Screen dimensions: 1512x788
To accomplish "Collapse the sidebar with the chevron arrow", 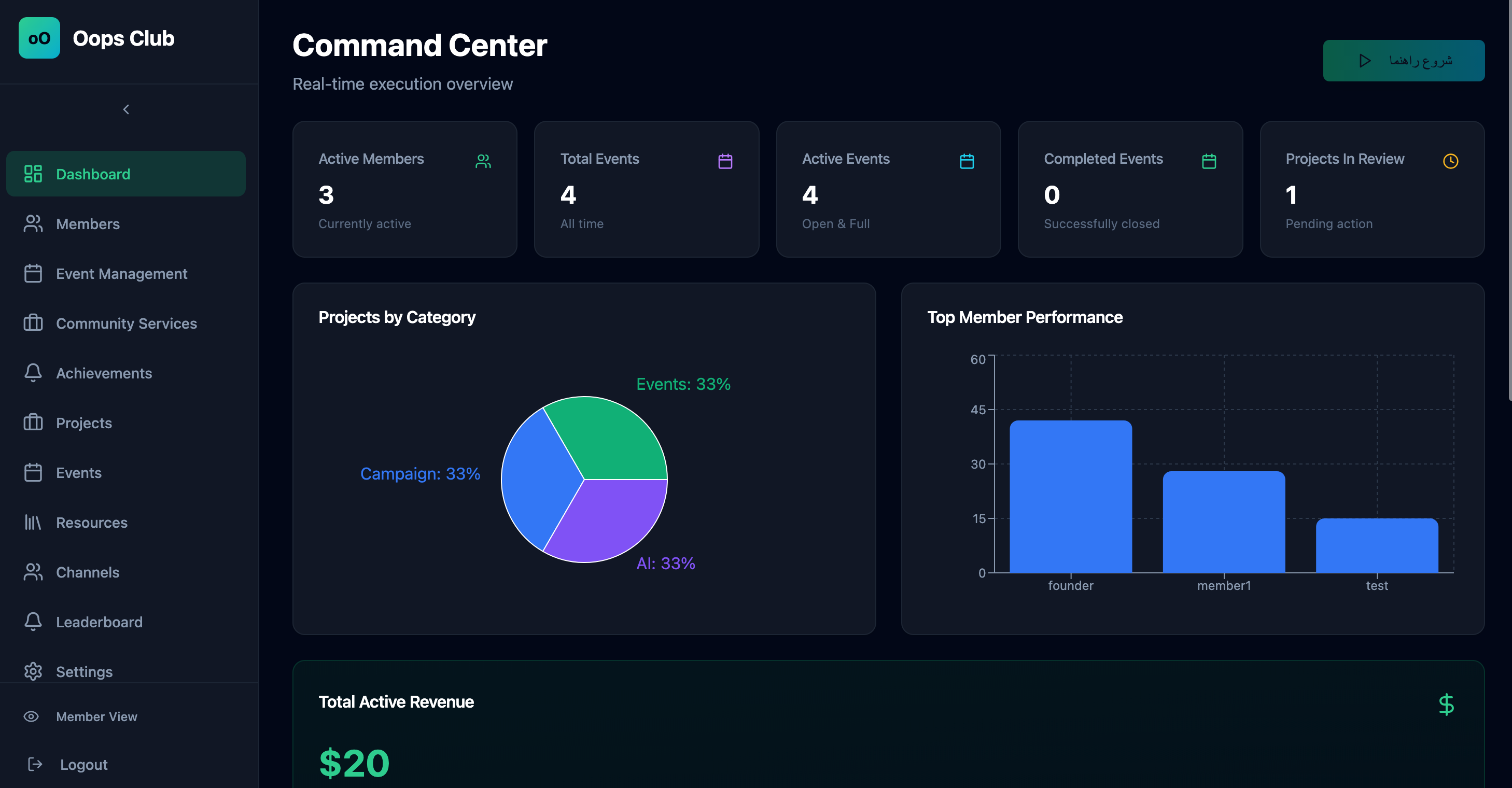I will [126, 110].
